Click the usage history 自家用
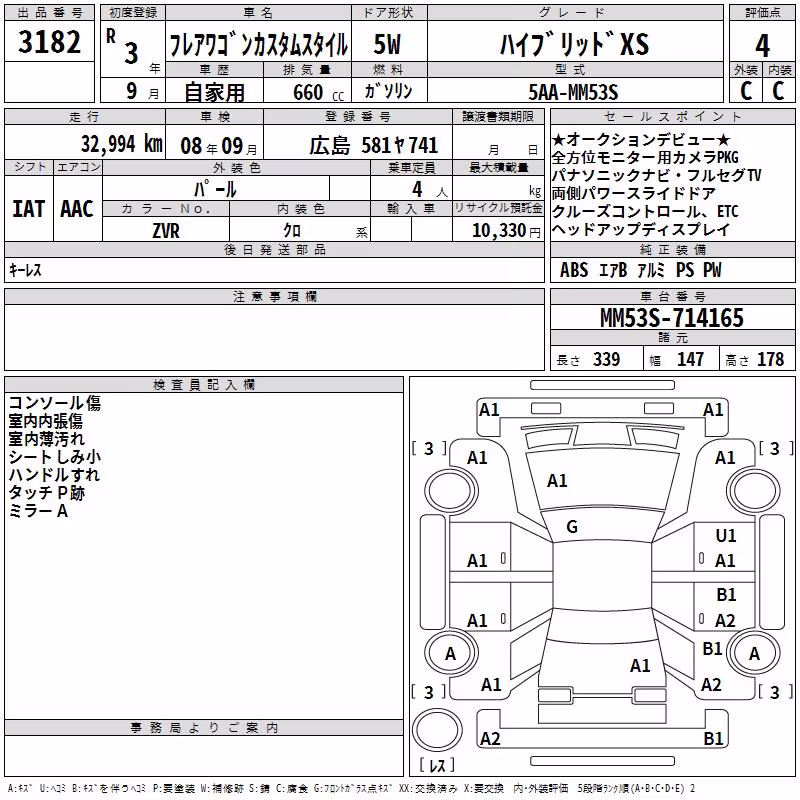The height and width of the screenshot is (800, 800). click(x=214, y=92)
